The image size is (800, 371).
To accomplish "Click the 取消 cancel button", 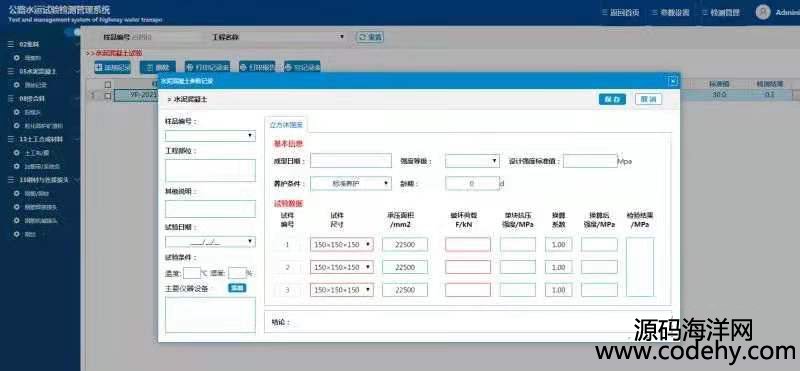I will click(x=648, y=99).
